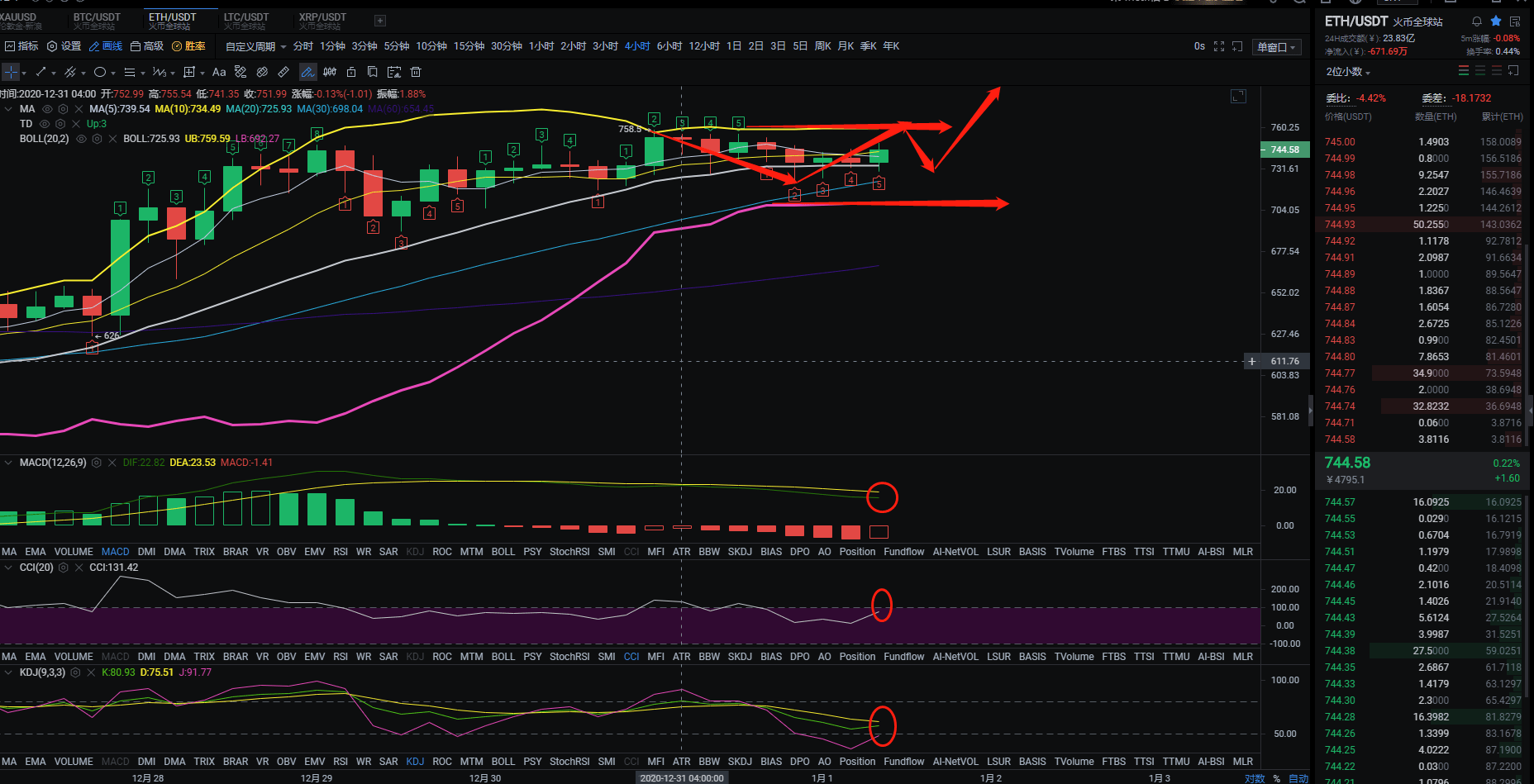Switch to the LTC/USDT tab
1534x784 pixels.
[246, 21]
